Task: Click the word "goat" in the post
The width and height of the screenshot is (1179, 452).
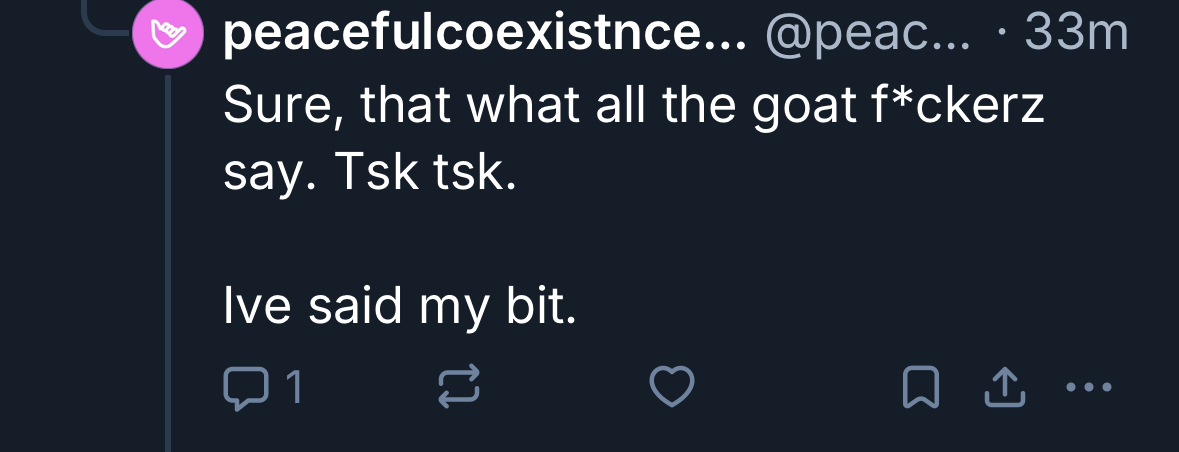Action: [799, 107]
